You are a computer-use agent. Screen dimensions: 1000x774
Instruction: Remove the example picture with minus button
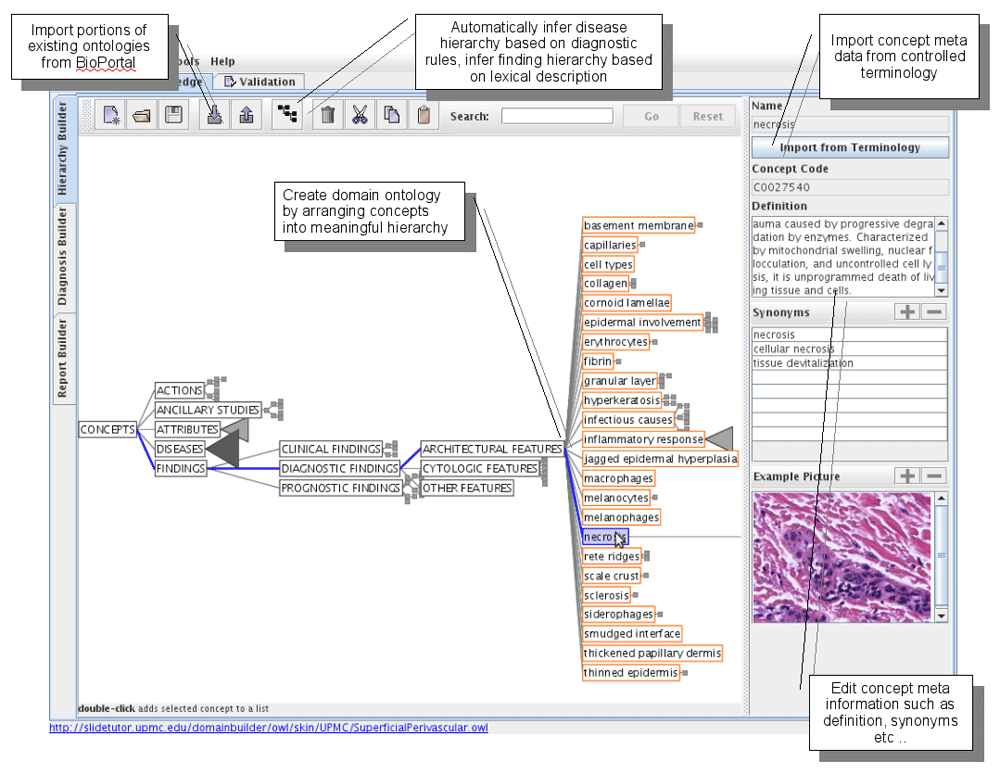click(934, 476)
